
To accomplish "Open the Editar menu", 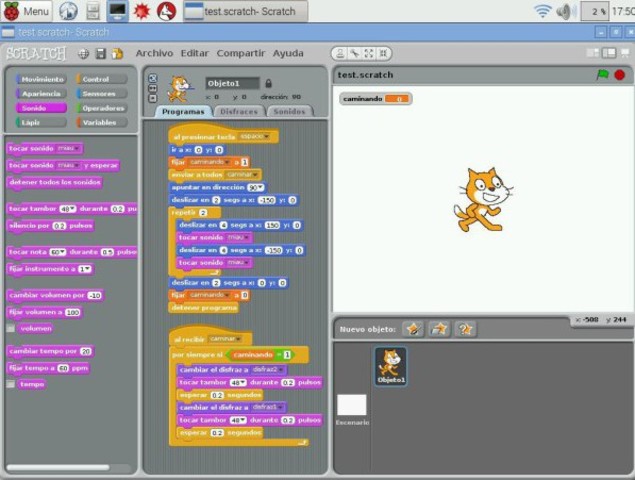I will tap(194, 53).
